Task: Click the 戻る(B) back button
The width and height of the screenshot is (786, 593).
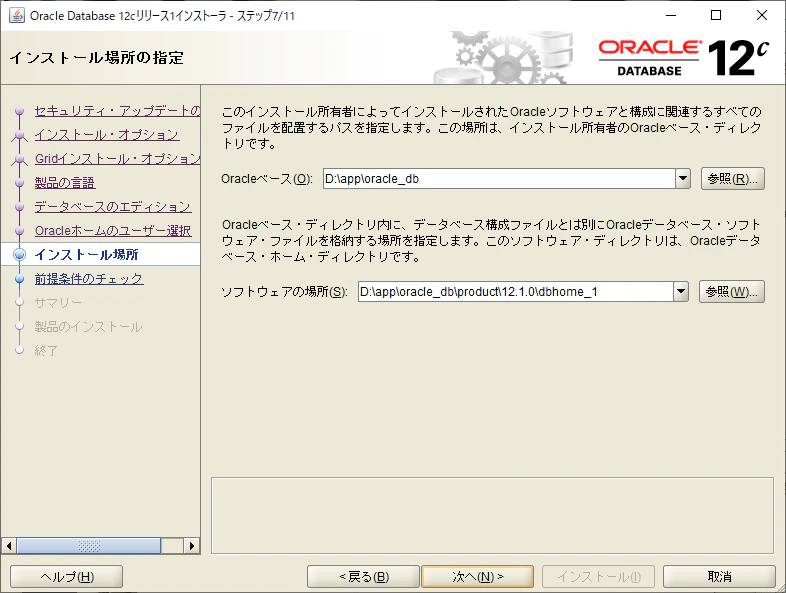Action: pos(363,576)
